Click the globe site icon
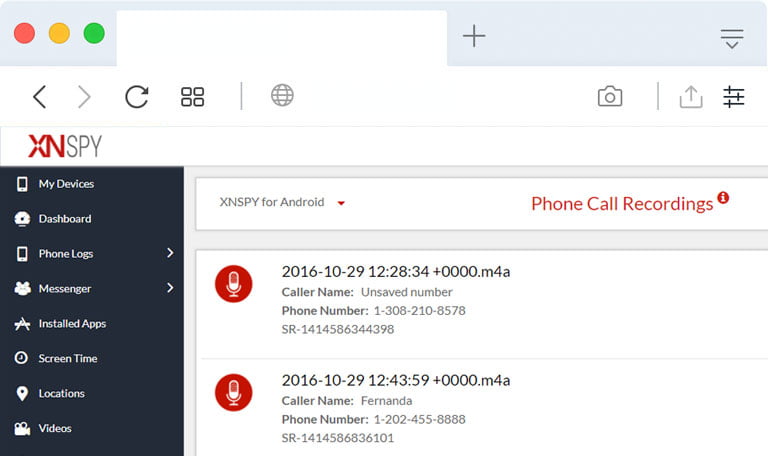768x456 pixels. point(282,95)
